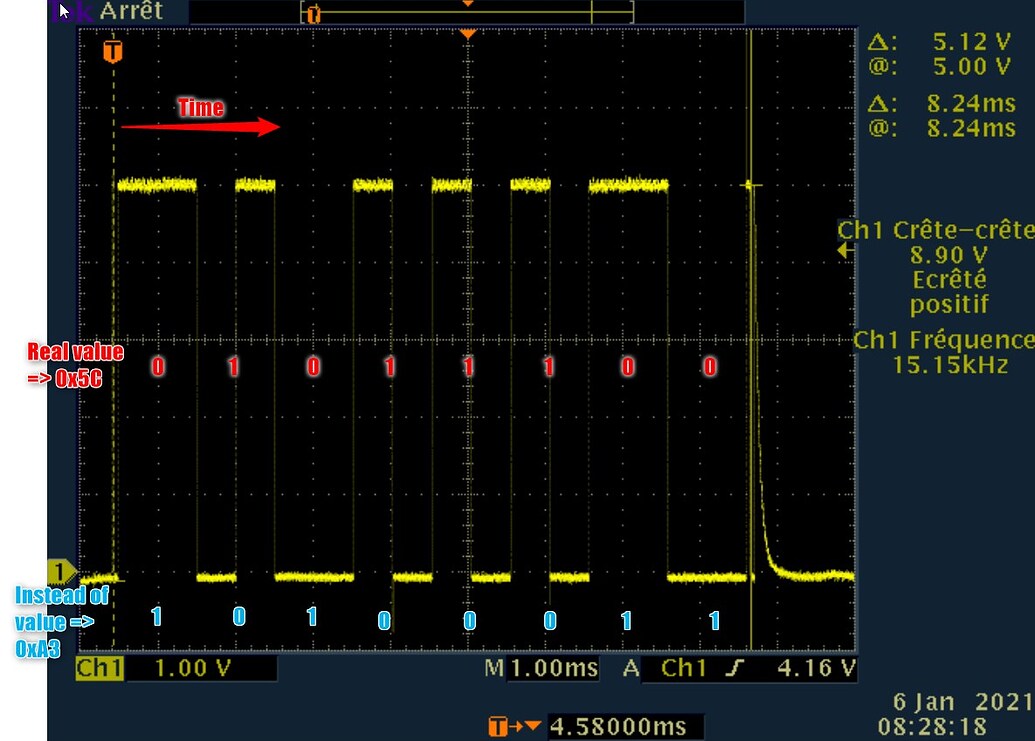Expand the Ch1 Crête-crête measurement
This screenshot has width=1035, height=741.
click(x=938, y=229)
